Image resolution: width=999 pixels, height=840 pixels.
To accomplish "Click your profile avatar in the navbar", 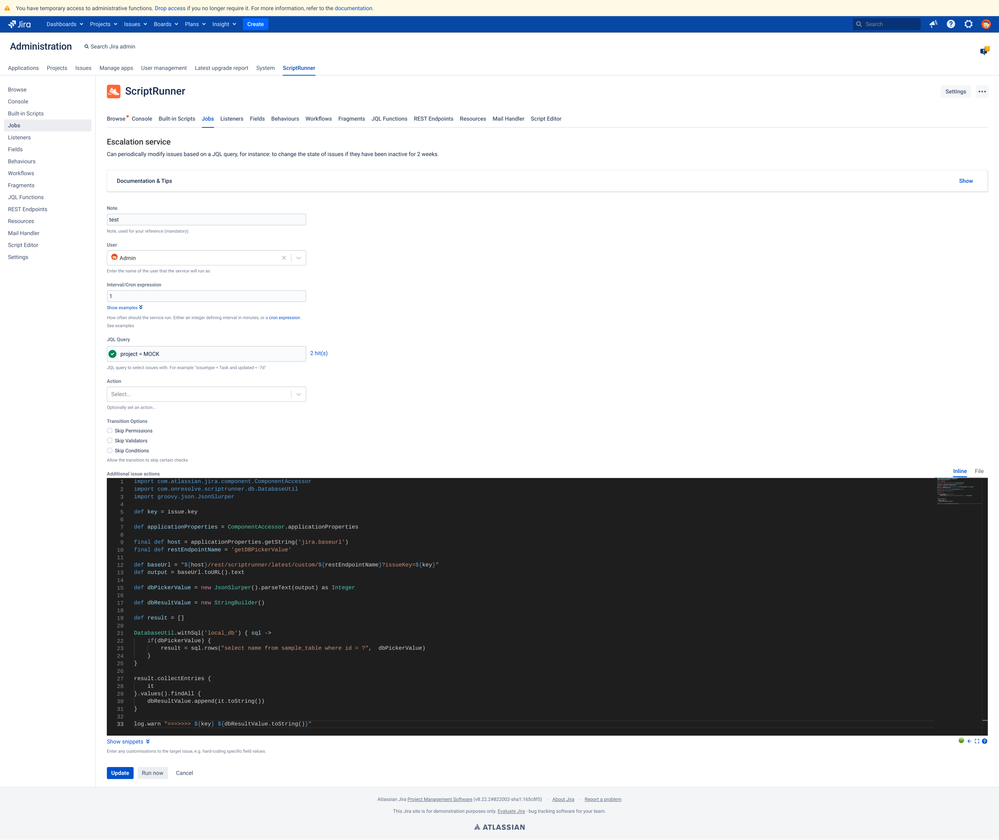I will pyautogui.click(x=985, y=24).
